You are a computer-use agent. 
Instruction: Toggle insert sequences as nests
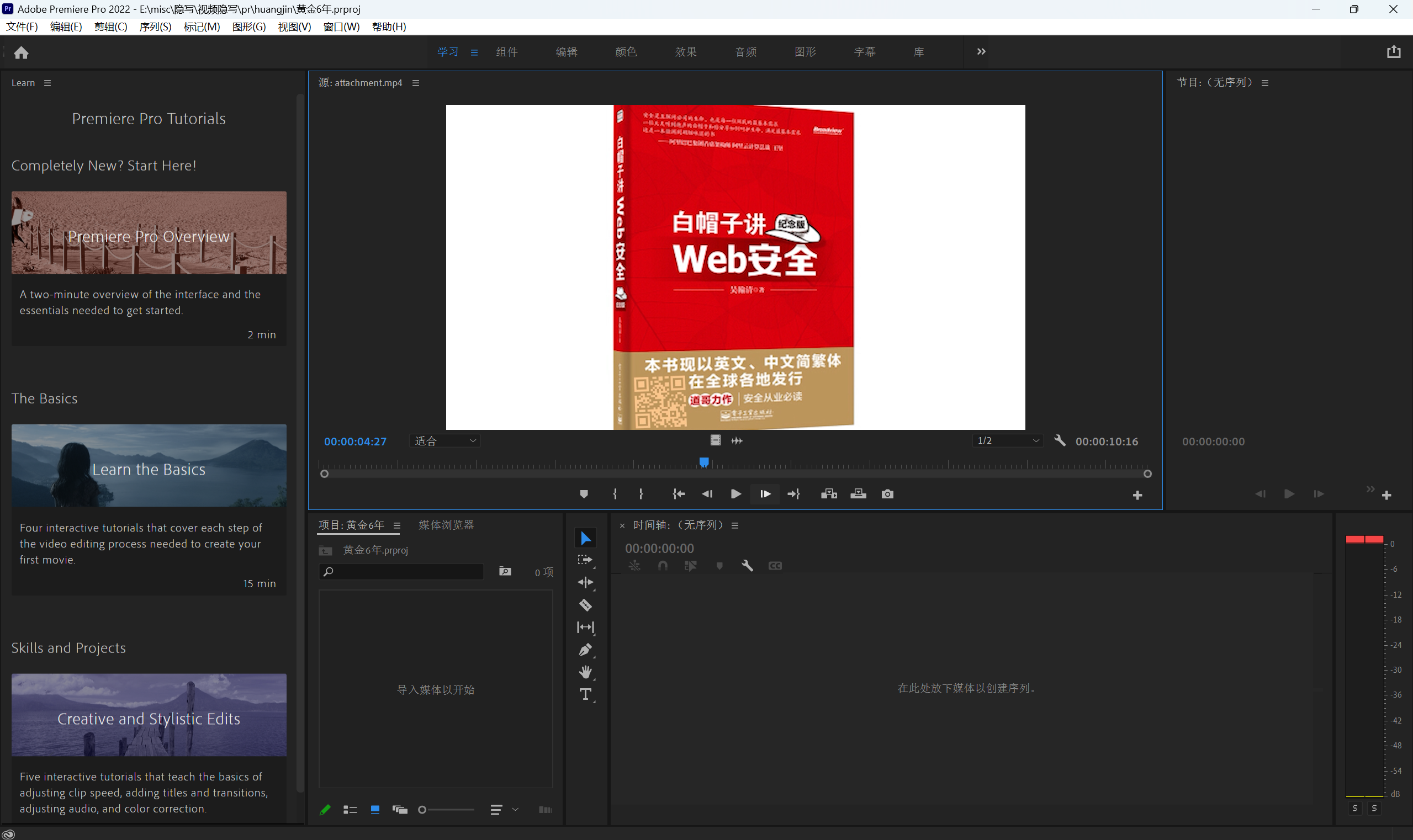[x=634, y=566]
